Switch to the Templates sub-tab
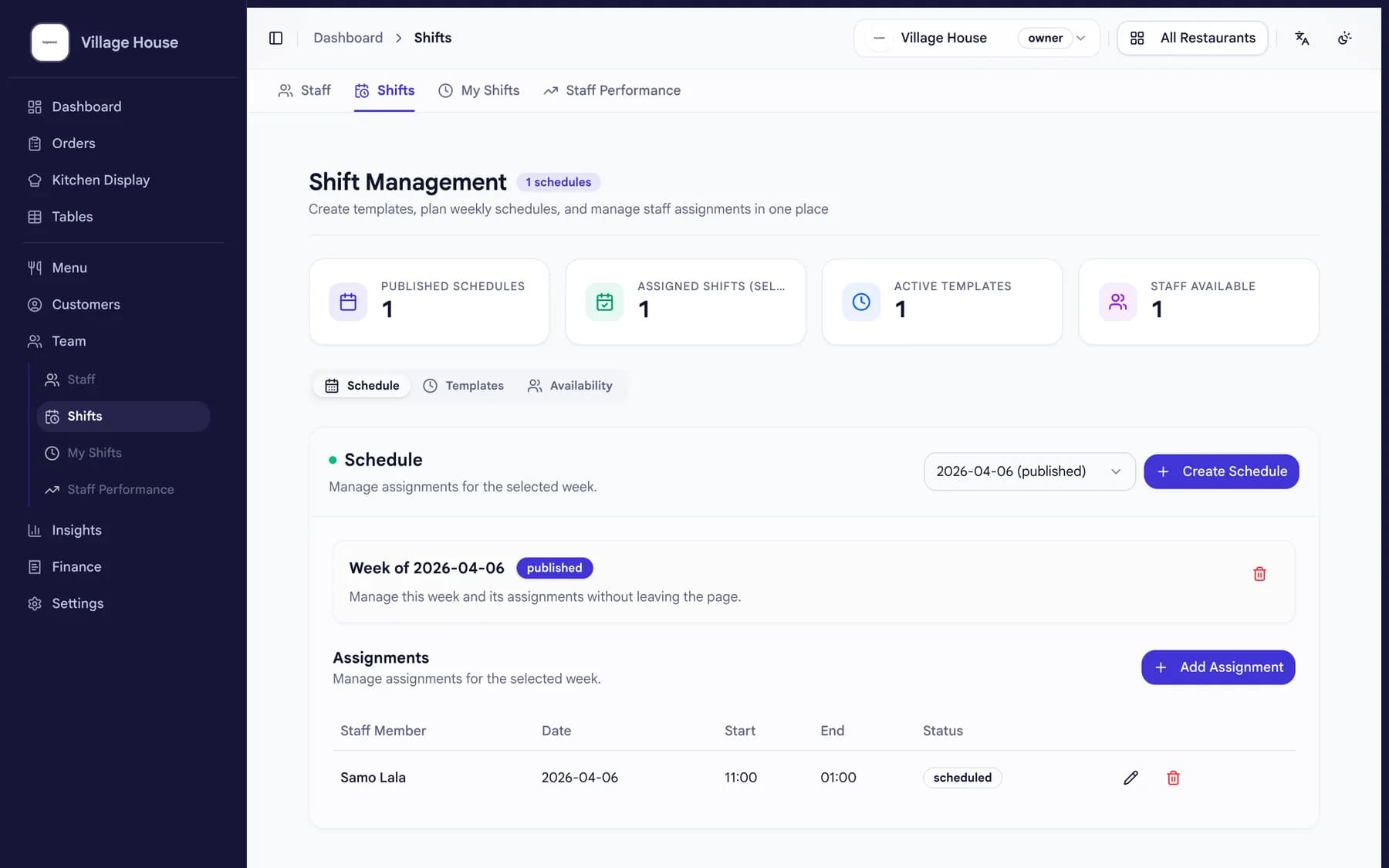The height and width of the screenshot is (868, 1389). click(x=463, y=386)
